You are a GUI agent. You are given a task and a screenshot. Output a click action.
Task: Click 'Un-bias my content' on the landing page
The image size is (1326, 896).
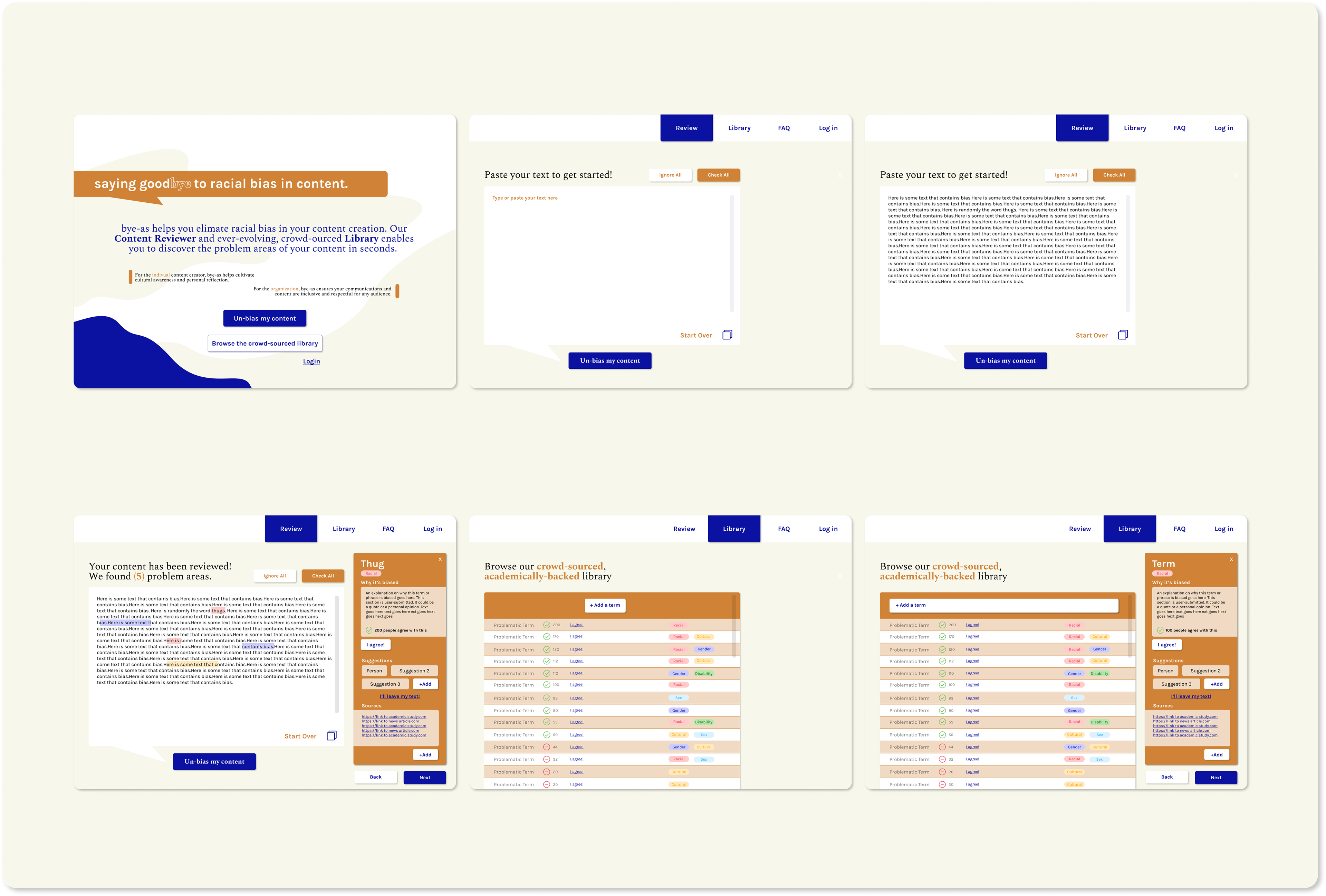(265, 318)
